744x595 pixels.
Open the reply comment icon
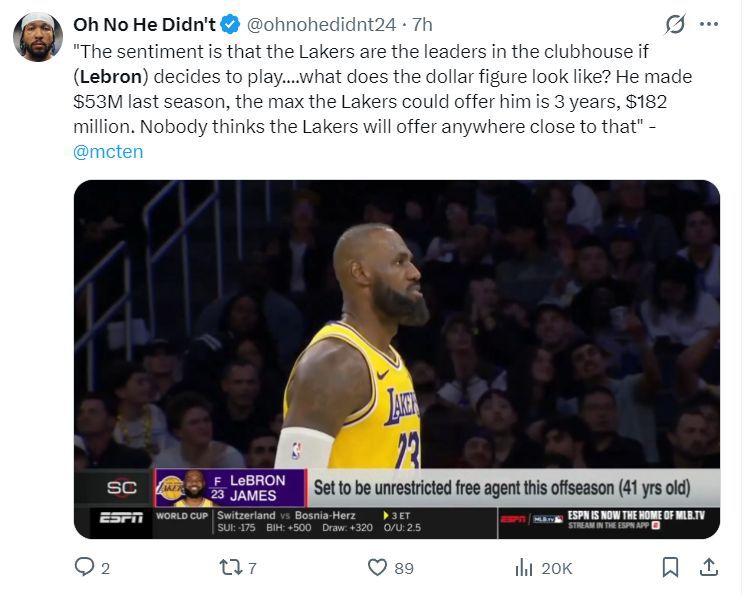(84, 567)
